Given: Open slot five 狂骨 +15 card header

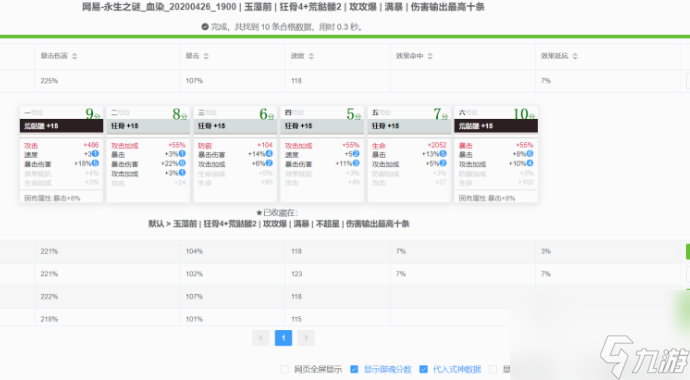Looking at the screenshot, I should point(409,126).
